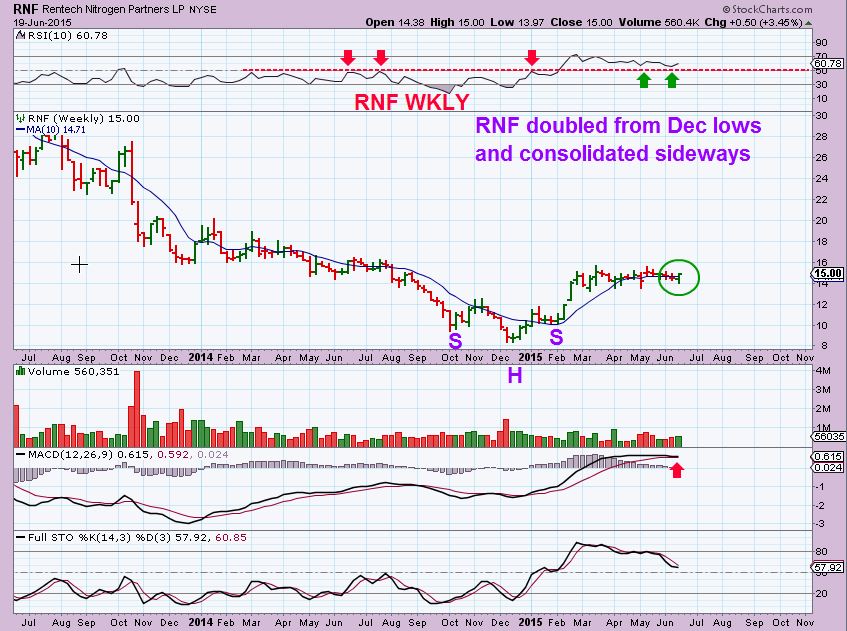Click the RNF (Weekly) 15.00 legend

click(84, 118)
